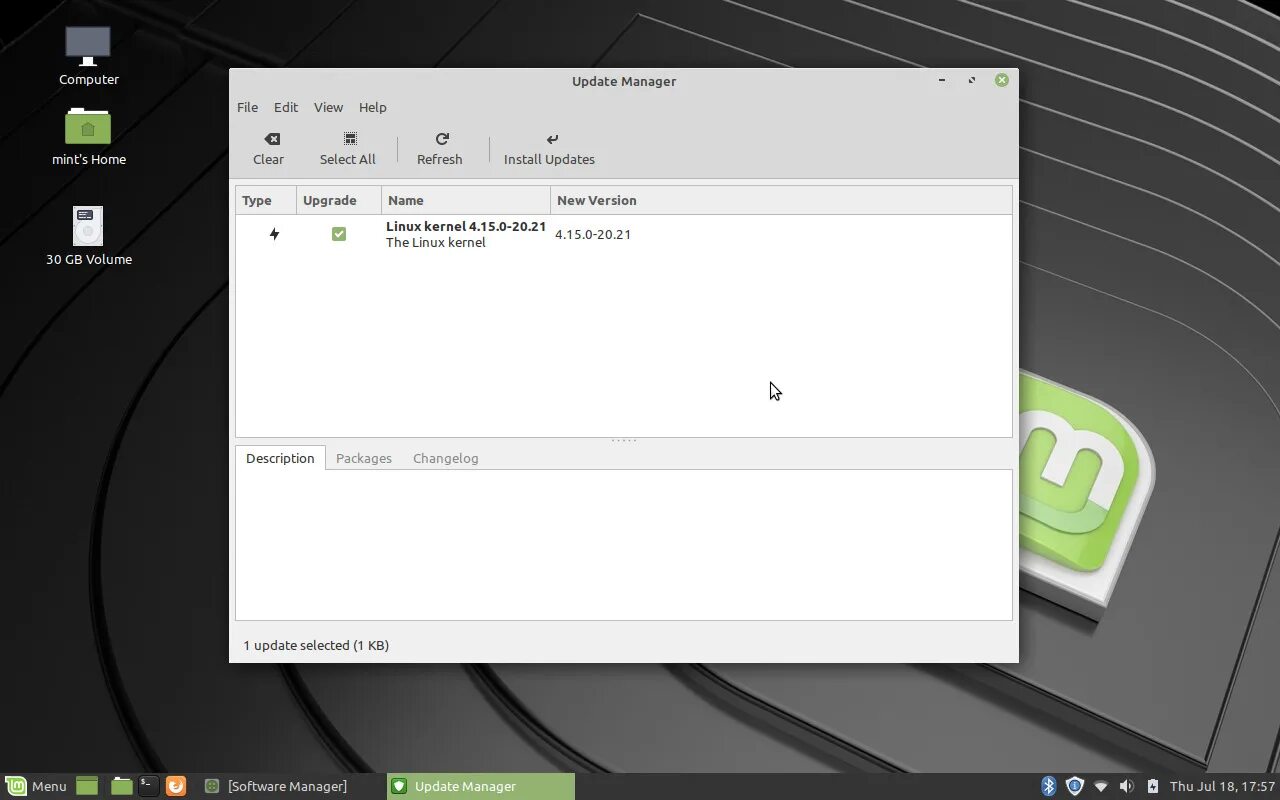Click the Update Manager taskbar entry
The width and height of the screenshot is (1280, 800).
pos(480,786)
